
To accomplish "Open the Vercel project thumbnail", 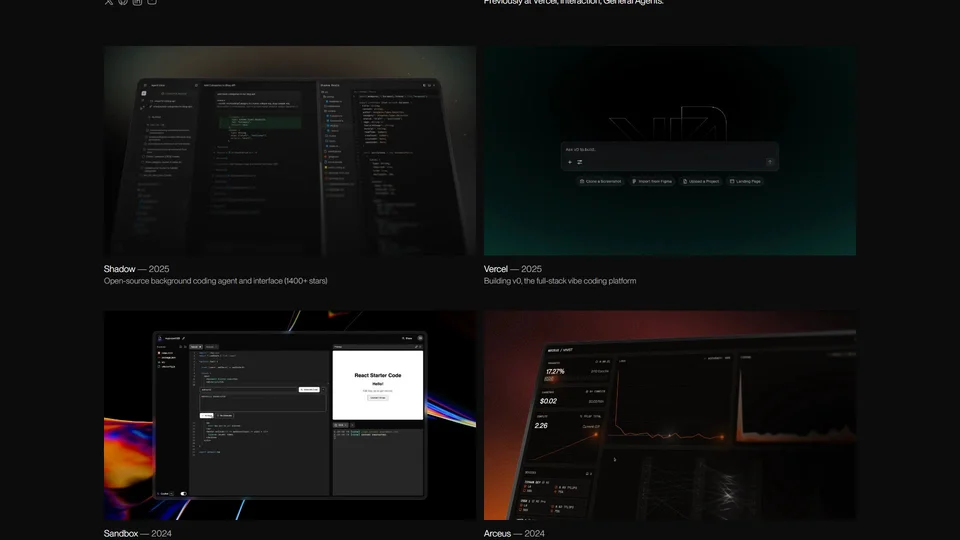I will (x=670, y=151).
